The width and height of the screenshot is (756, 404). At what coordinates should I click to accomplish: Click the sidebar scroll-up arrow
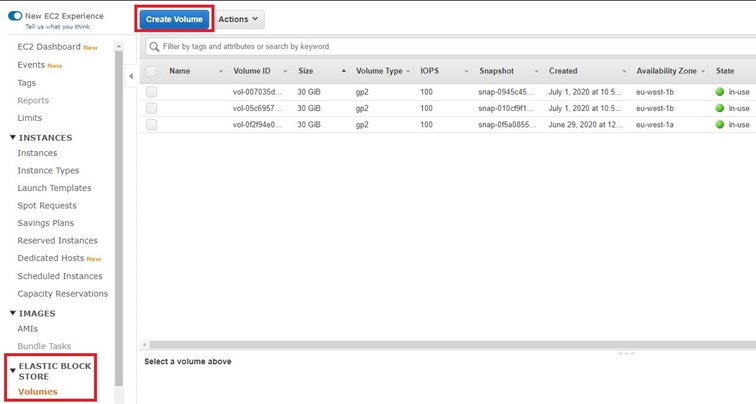(119, 46)
